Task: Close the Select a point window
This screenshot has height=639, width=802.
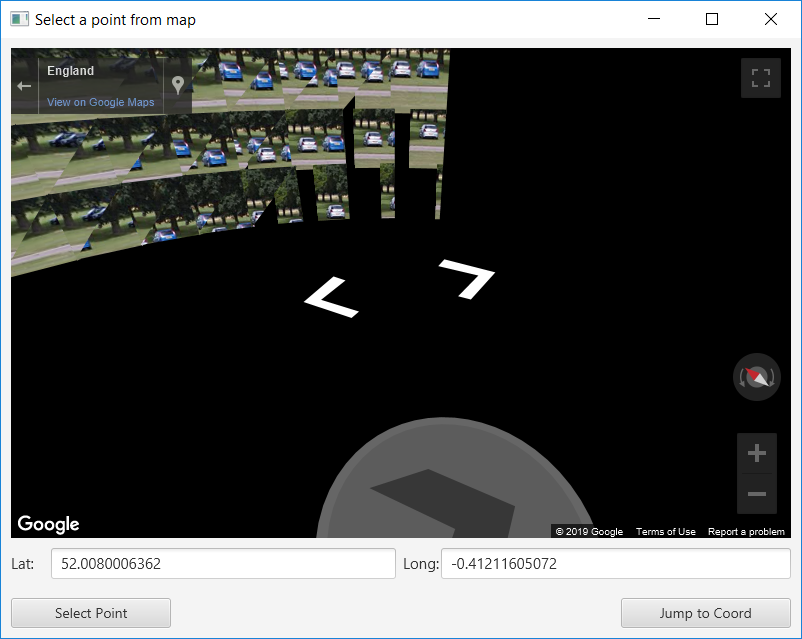Action: (771, 19)
